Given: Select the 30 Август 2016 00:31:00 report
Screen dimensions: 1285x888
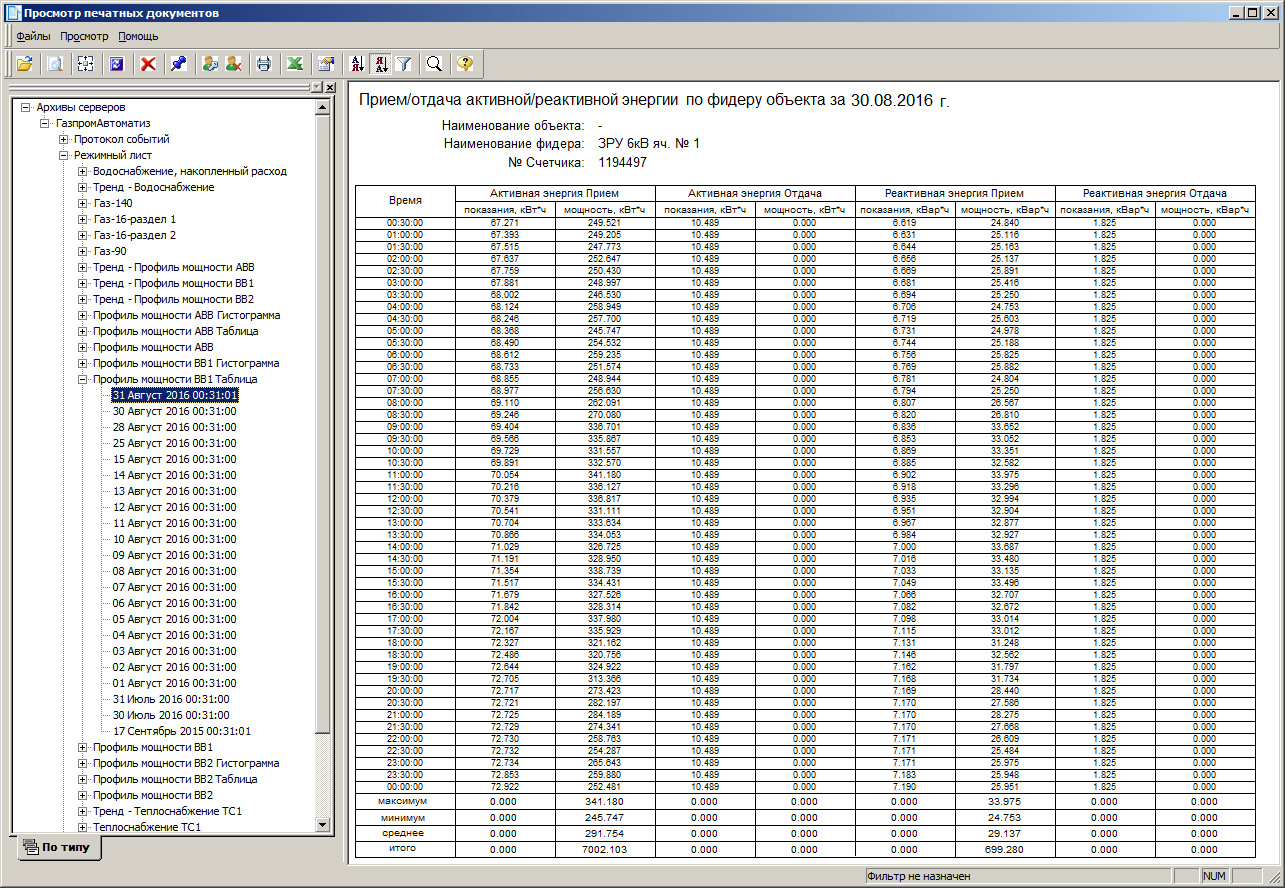Looking at the screenshot, I should [x=174, y=411].
